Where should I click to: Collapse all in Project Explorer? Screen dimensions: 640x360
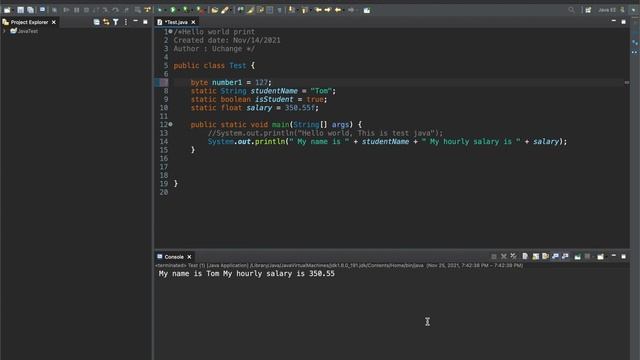pos(96,22)
